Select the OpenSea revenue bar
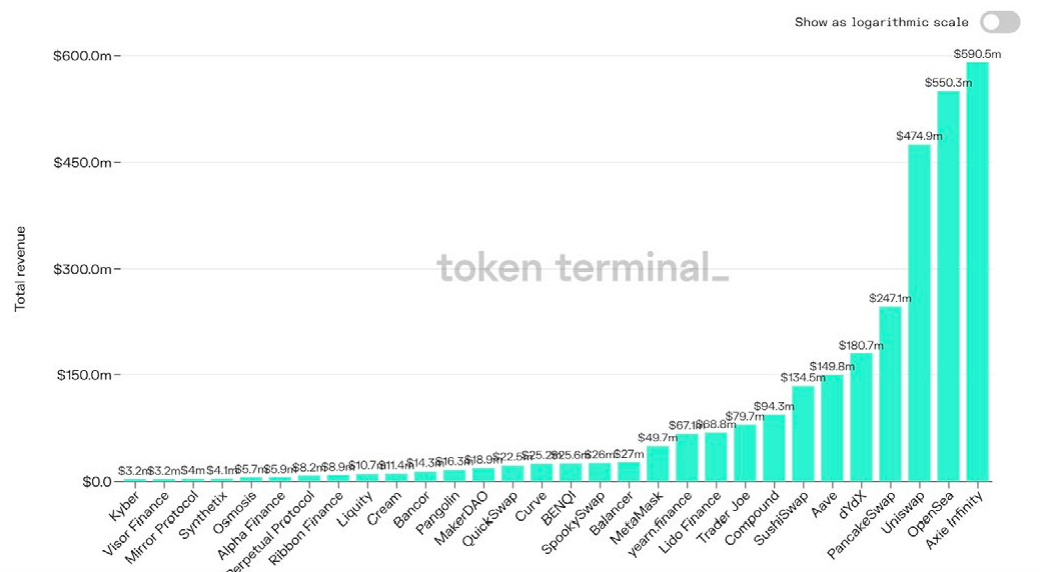Viewport: 1040px width, 572px height. pos(948,286)
